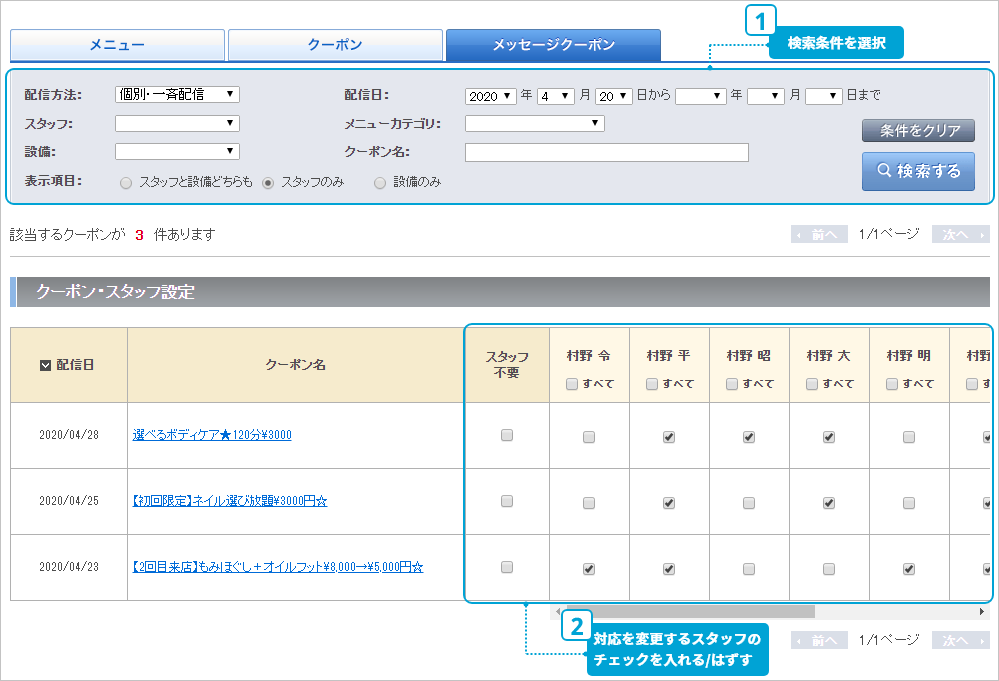Screen dimensions: 999x681
Task: Click the left arrow of horizontal scrollbar
Action: [558, 611]
